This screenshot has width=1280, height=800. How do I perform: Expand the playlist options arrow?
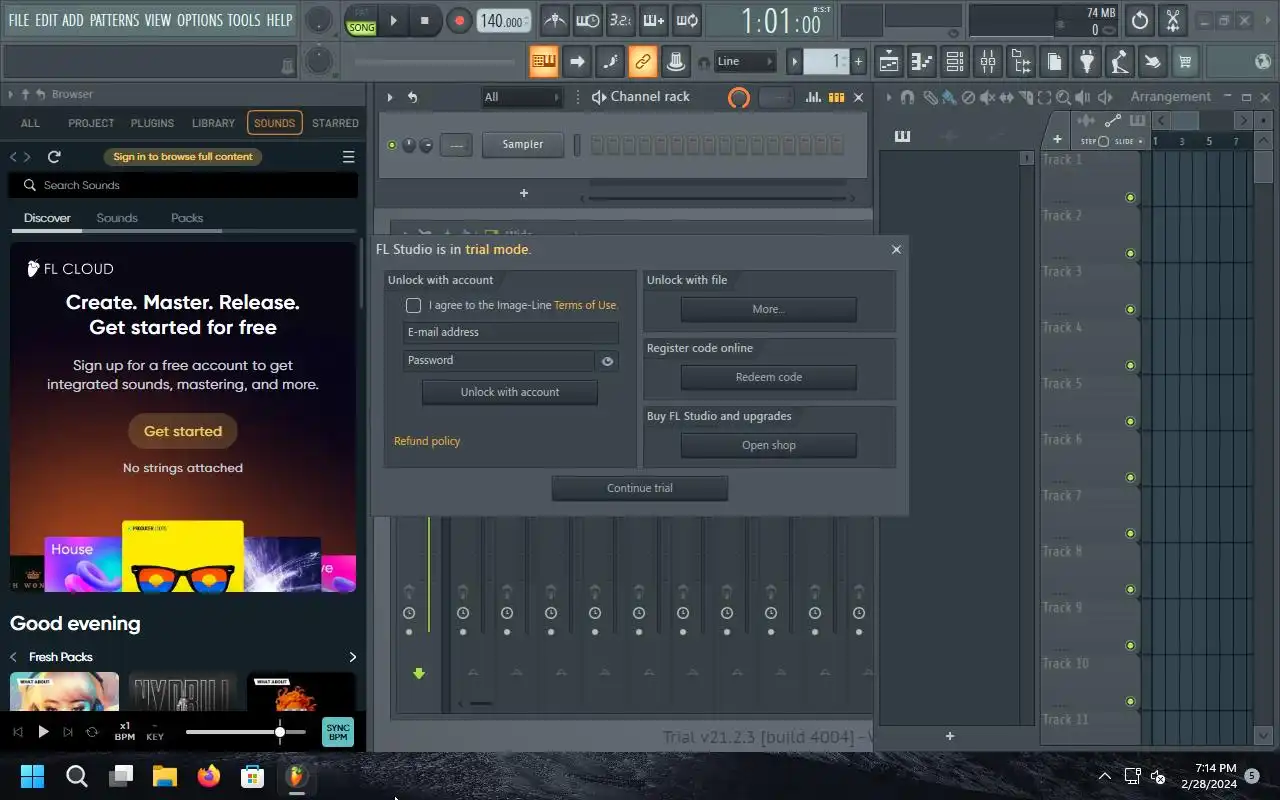click(888, 97)
